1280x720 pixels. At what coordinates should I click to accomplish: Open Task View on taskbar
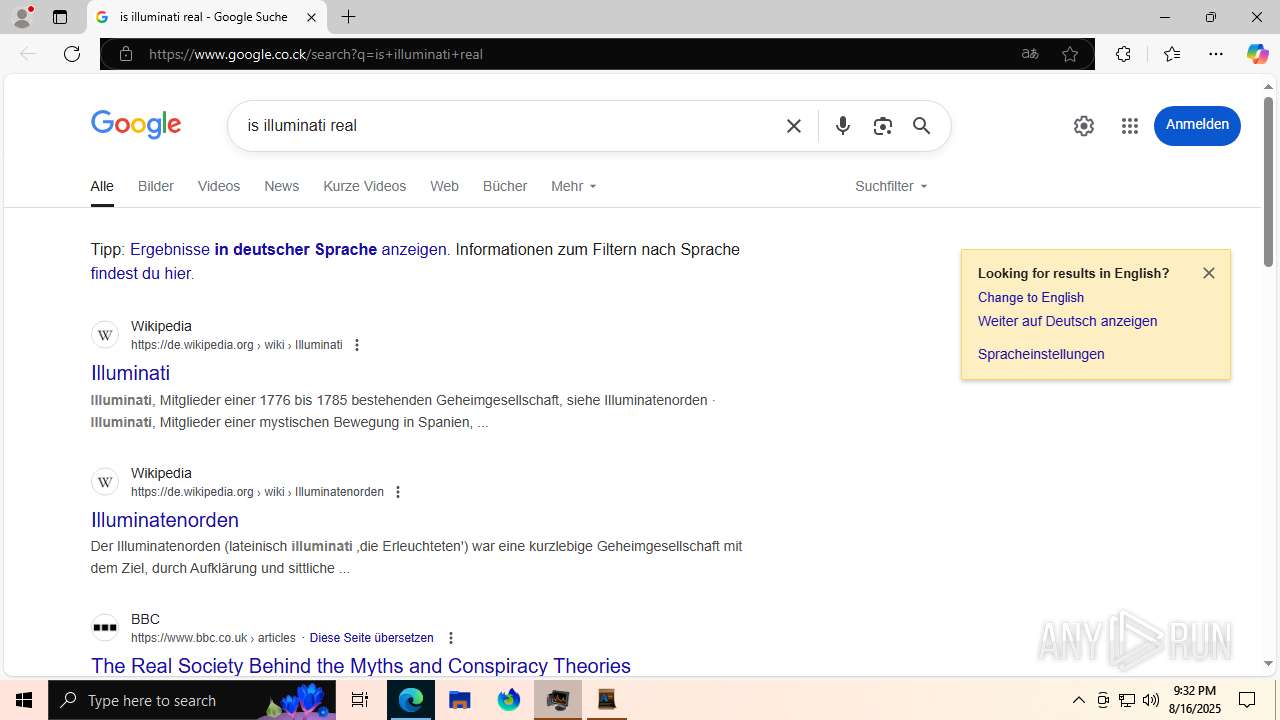click(x=360, y=700)
